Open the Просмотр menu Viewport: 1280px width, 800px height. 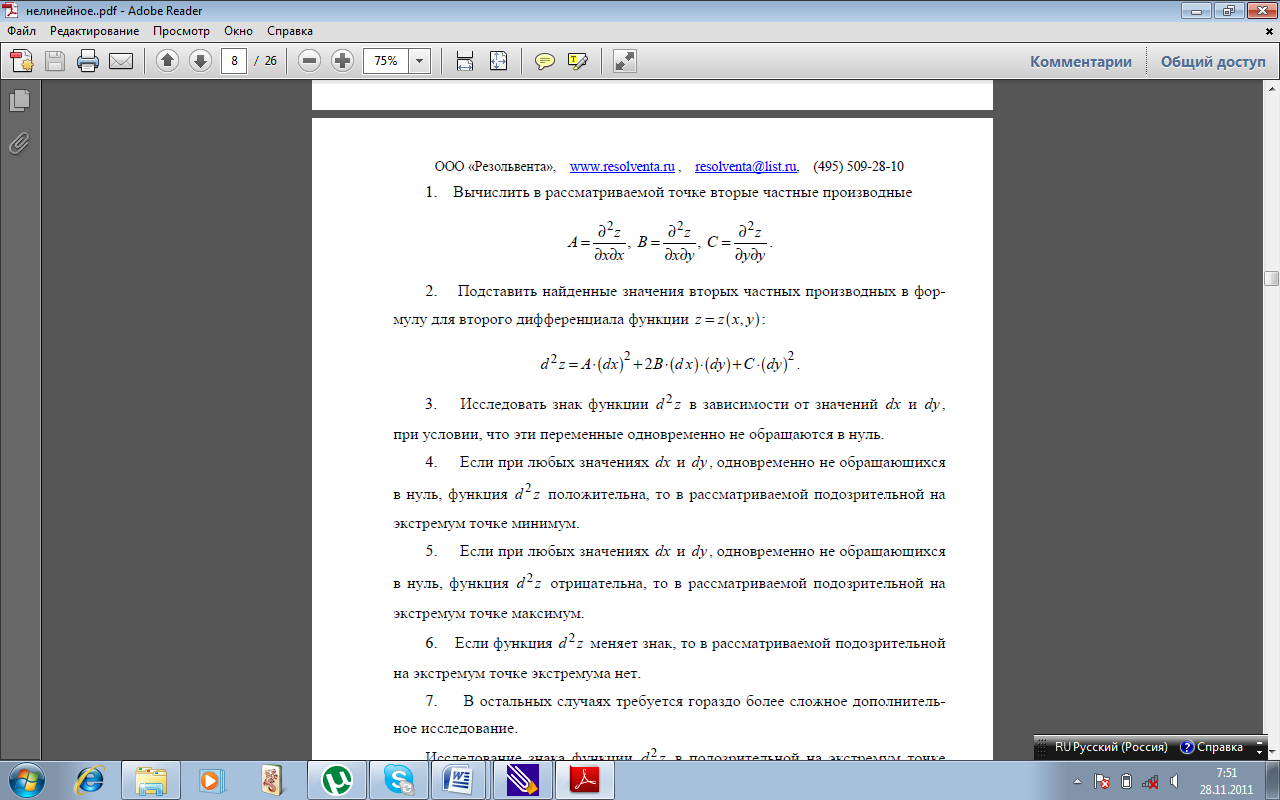click(181, 31)
